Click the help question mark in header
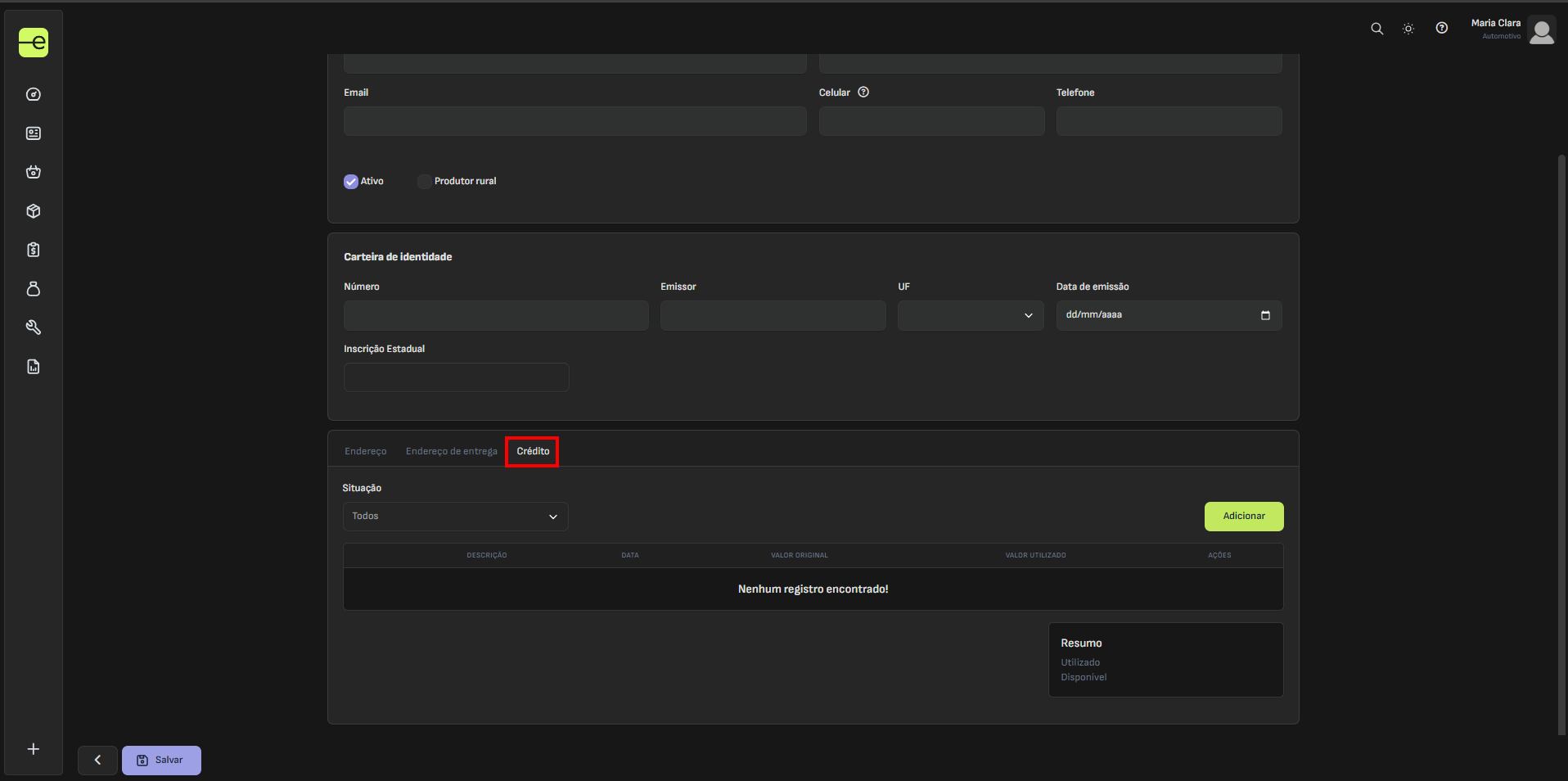The height and width of the screenshot is (781, 1568). point(1441,29)
